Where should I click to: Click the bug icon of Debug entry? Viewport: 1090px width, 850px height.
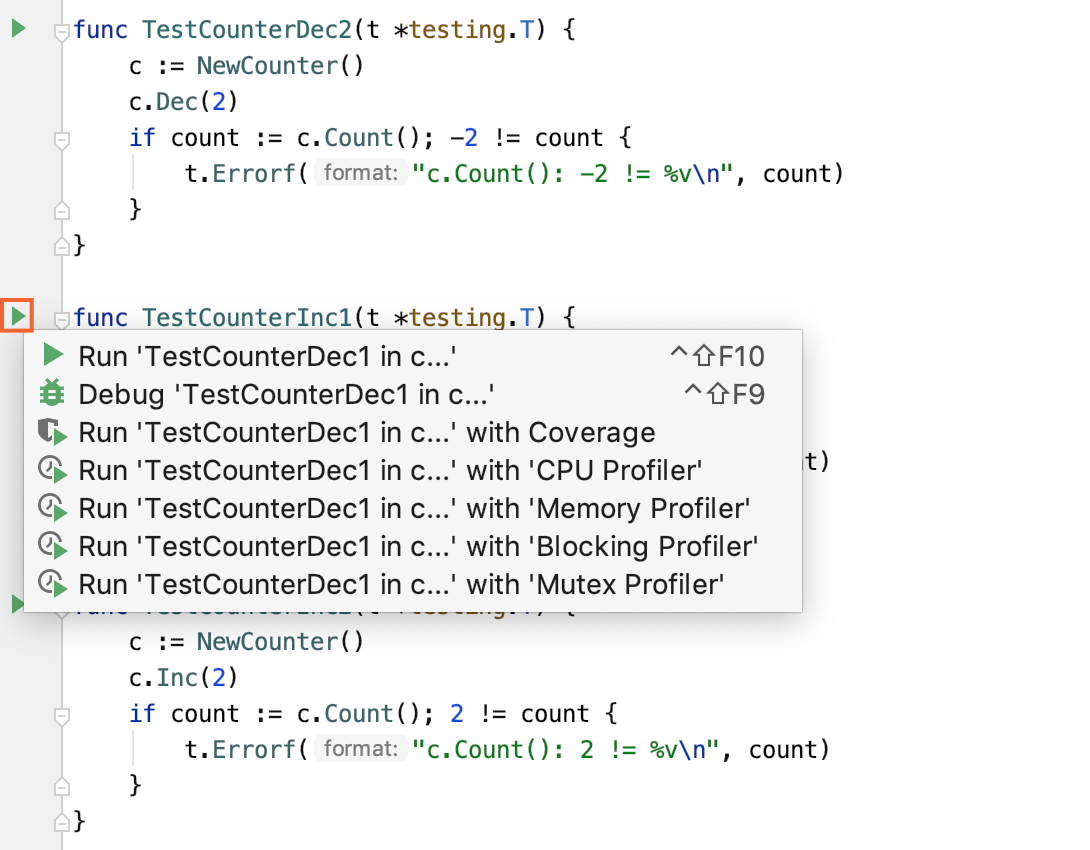[x=52, y=393]
